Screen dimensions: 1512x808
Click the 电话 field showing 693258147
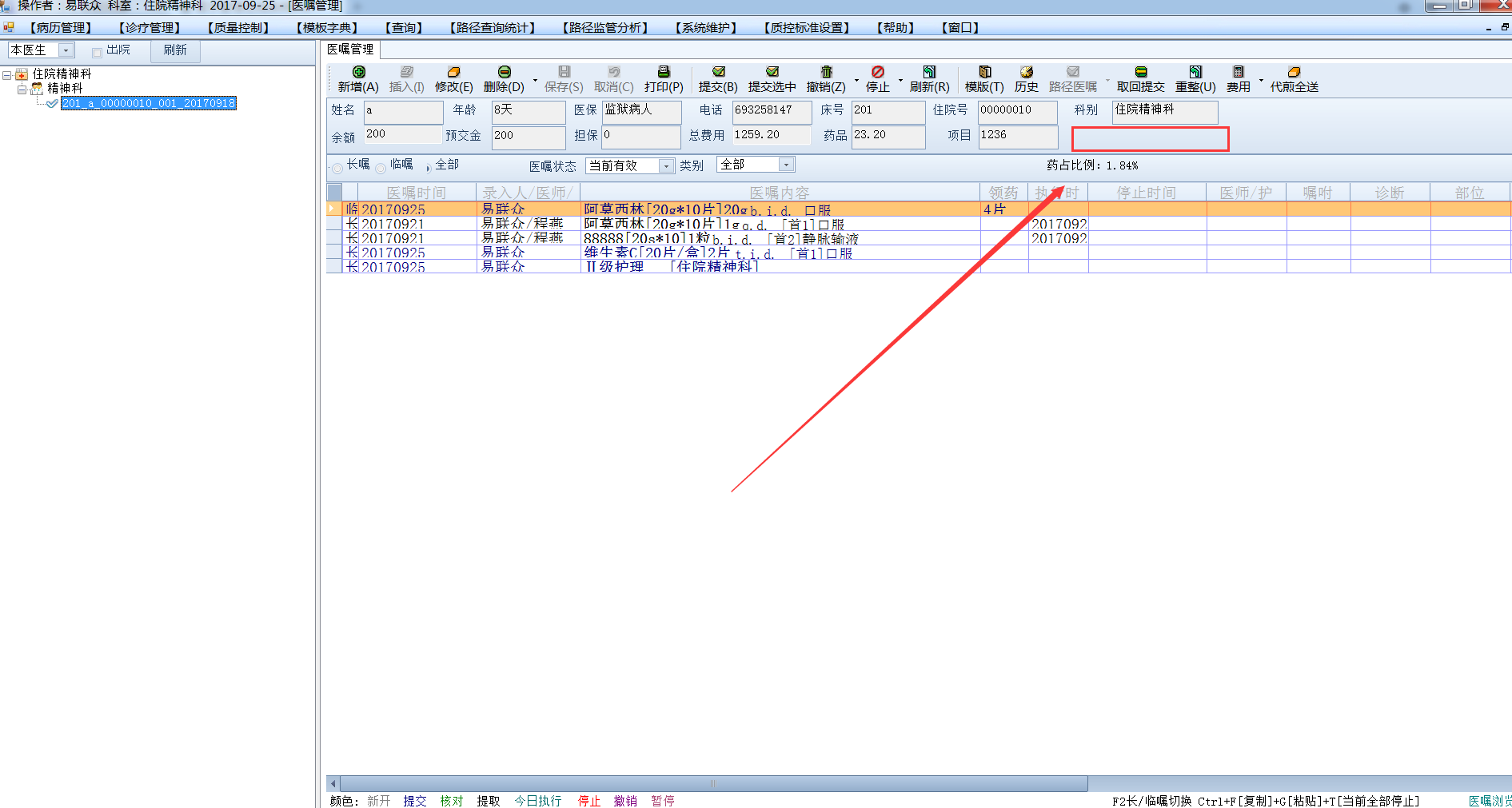pos(772,112)
